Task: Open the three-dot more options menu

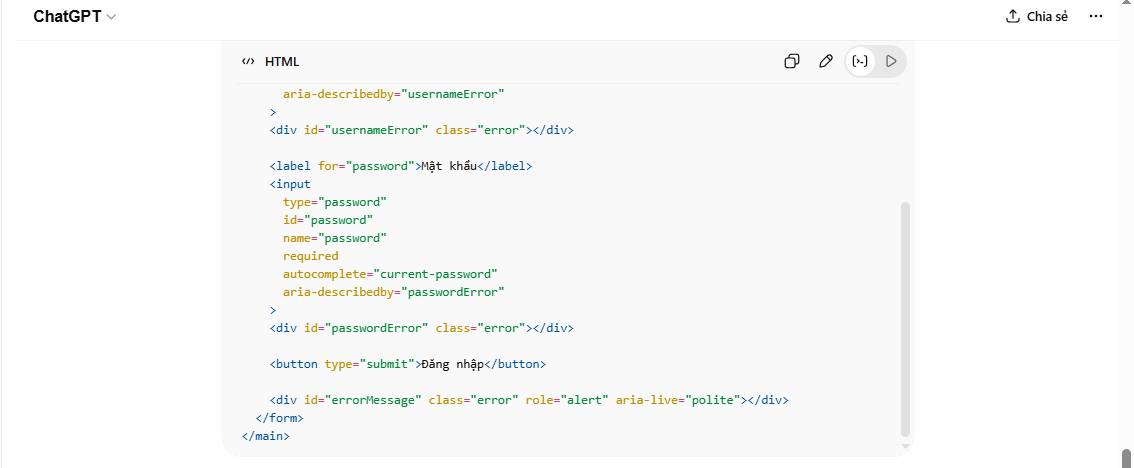Action: click(1095, 17)
